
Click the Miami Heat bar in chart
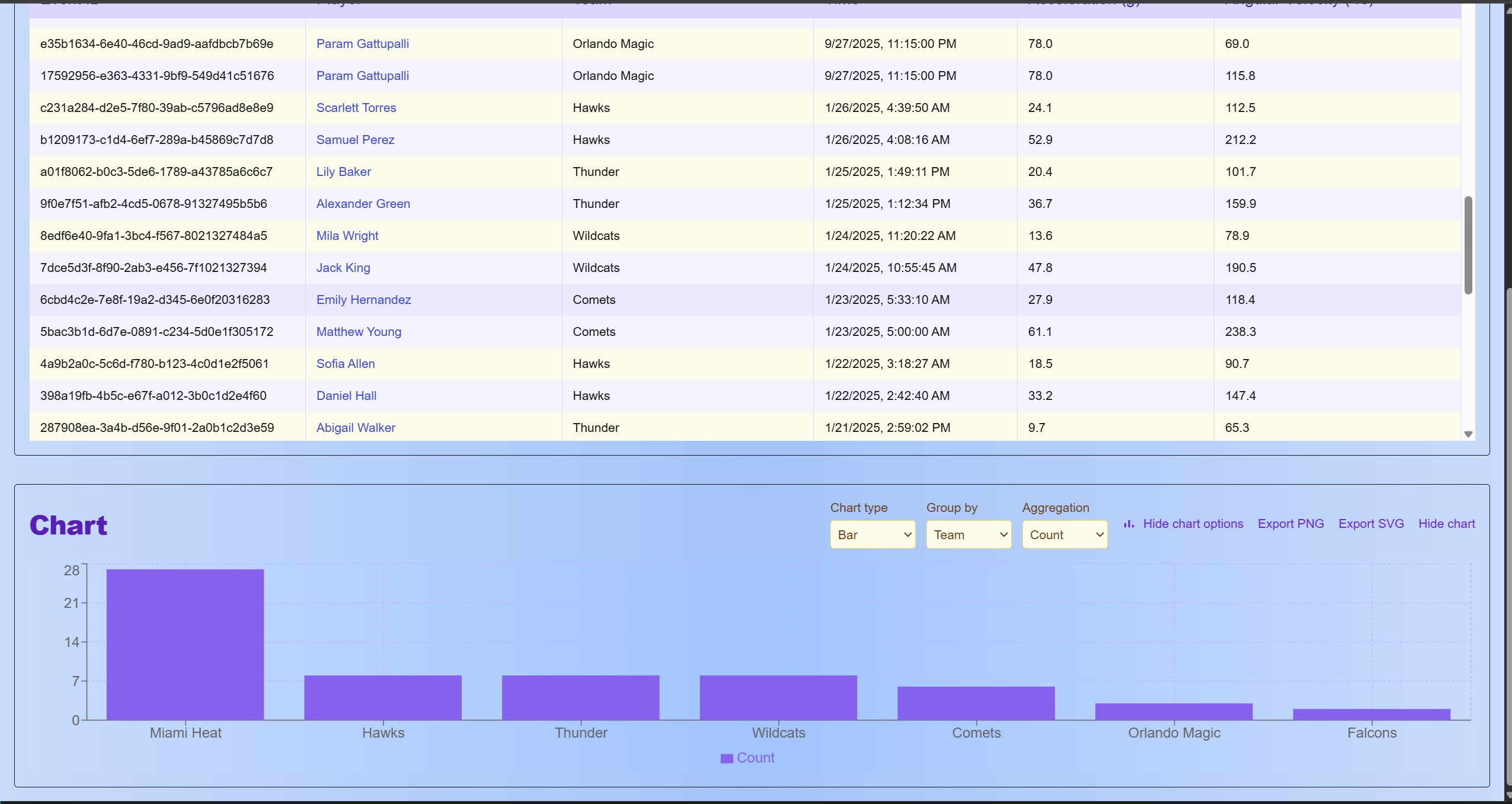click(x=185, y=645)
